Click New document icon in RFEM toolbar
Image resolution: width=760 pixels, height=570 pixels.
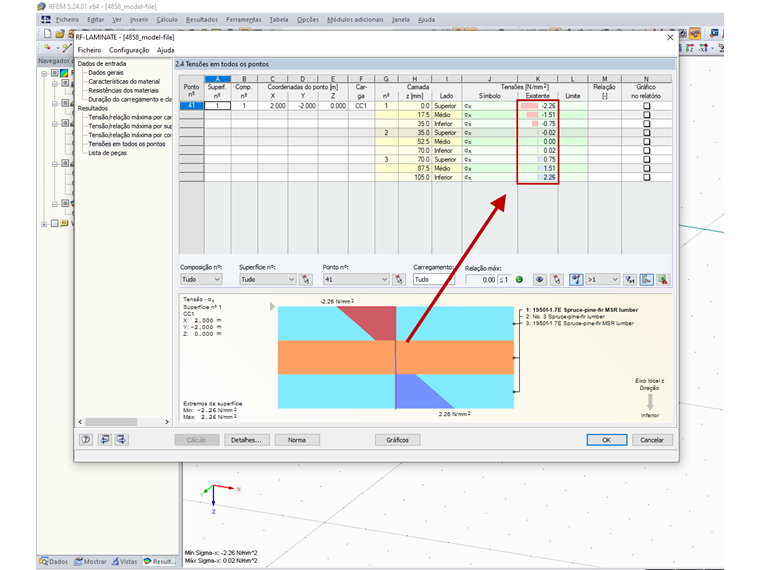click(x=47, y=33)
